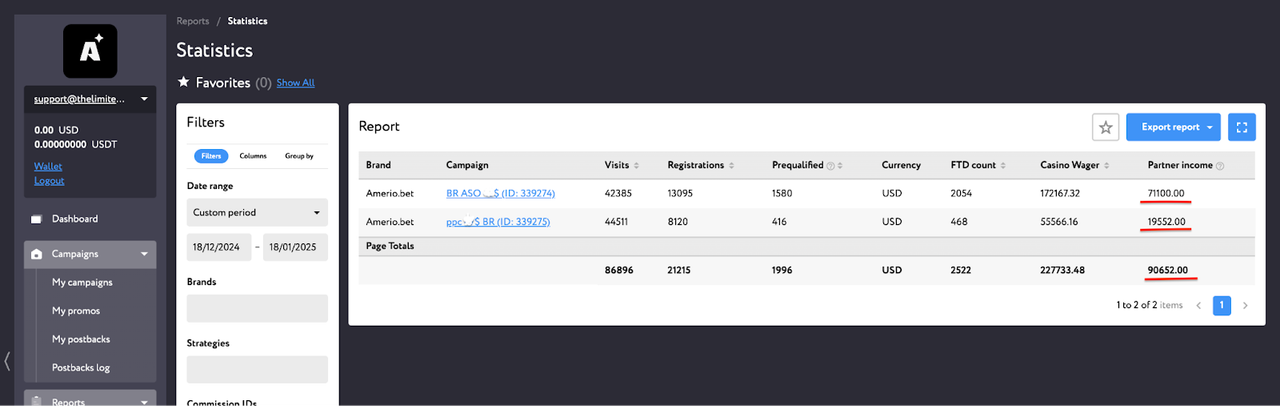The width and height of the screenshot is (1280, 406).
Task: Open My promos menu item
Action: (76, 310)
